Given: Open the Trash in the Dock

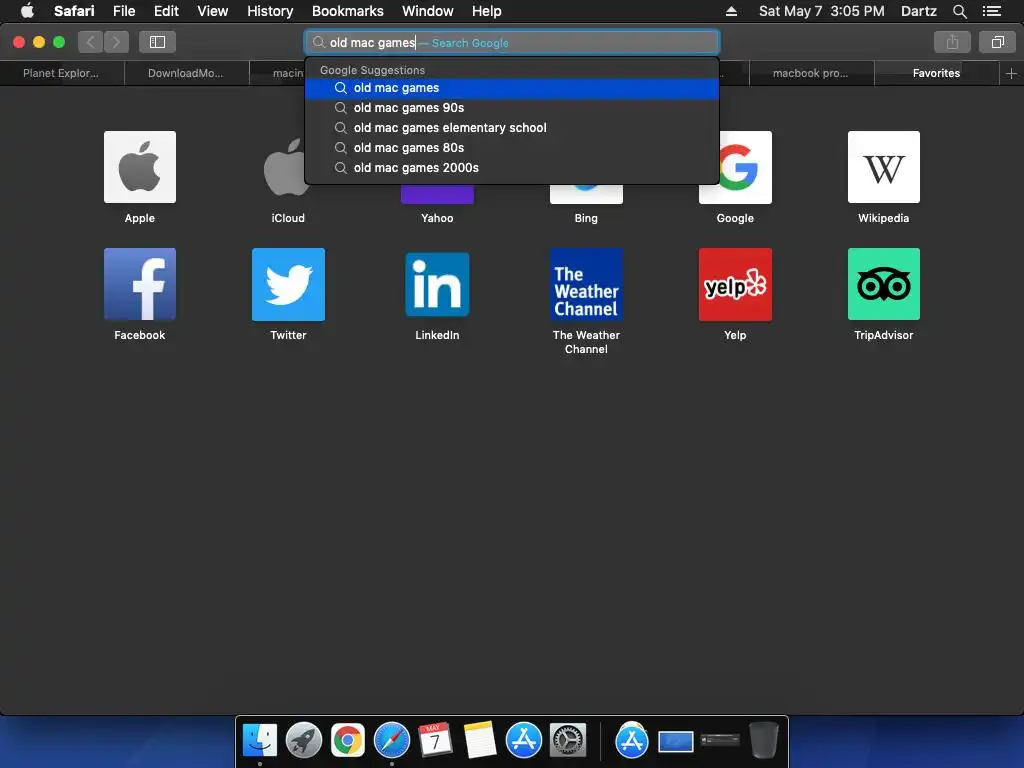Looking at the screenshot, I should [763, 741].
